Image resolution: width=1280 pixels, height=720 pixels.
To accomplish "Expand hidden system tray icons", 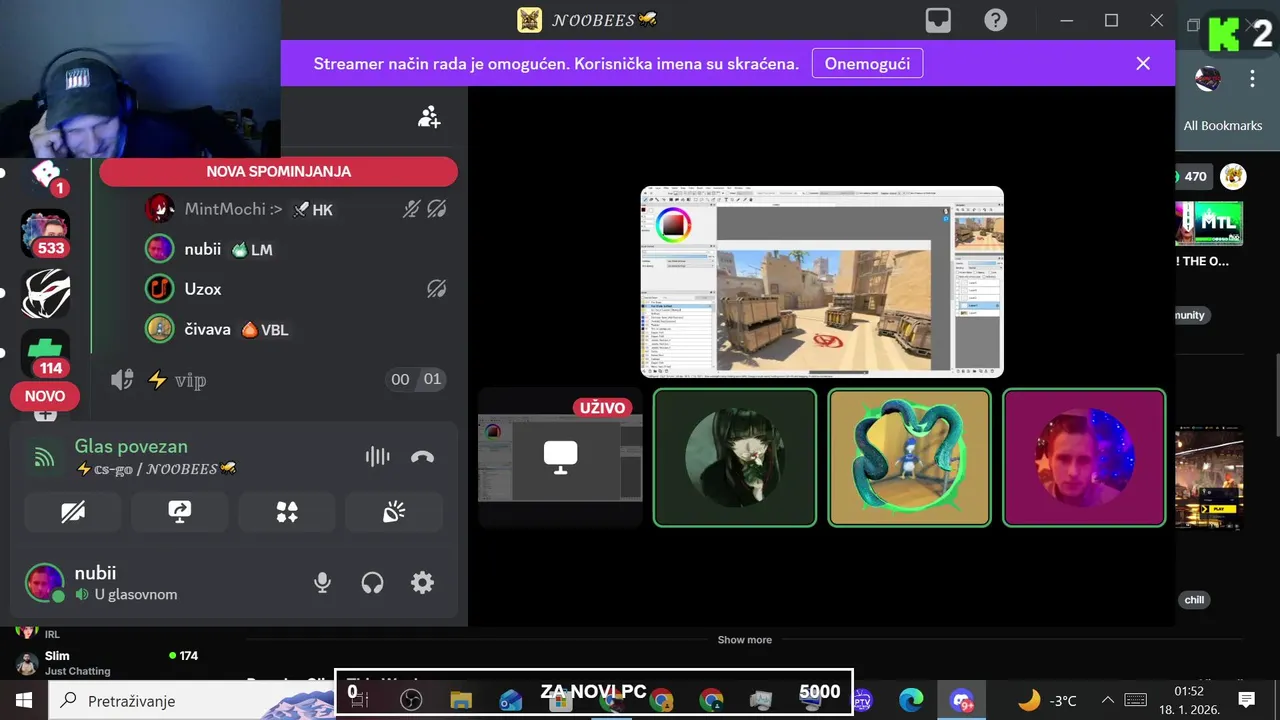I will [x=1108, y=700].
